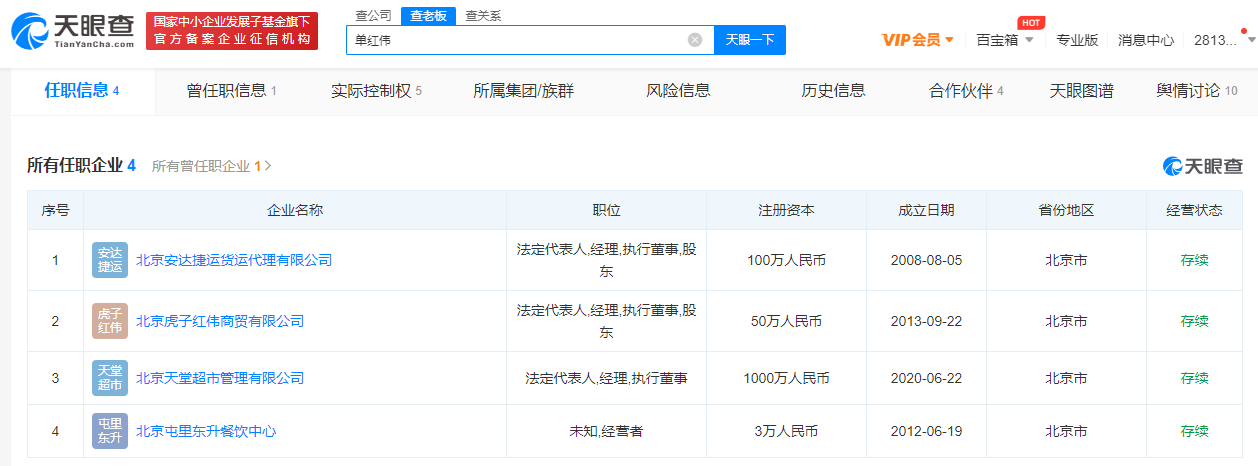
Task: Click the 1000万人民币 capital cell
Action: point(786,378)
